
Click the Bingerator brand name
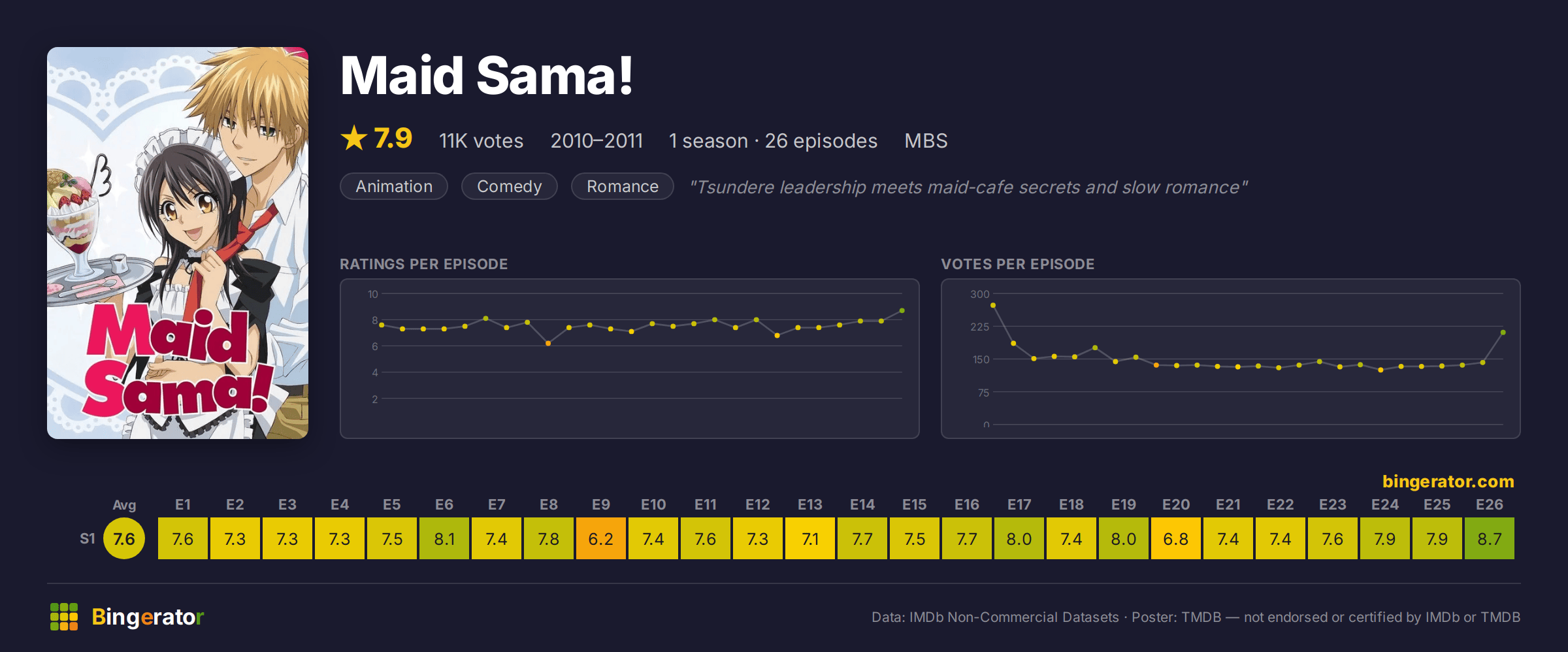(x=148, y=617)
